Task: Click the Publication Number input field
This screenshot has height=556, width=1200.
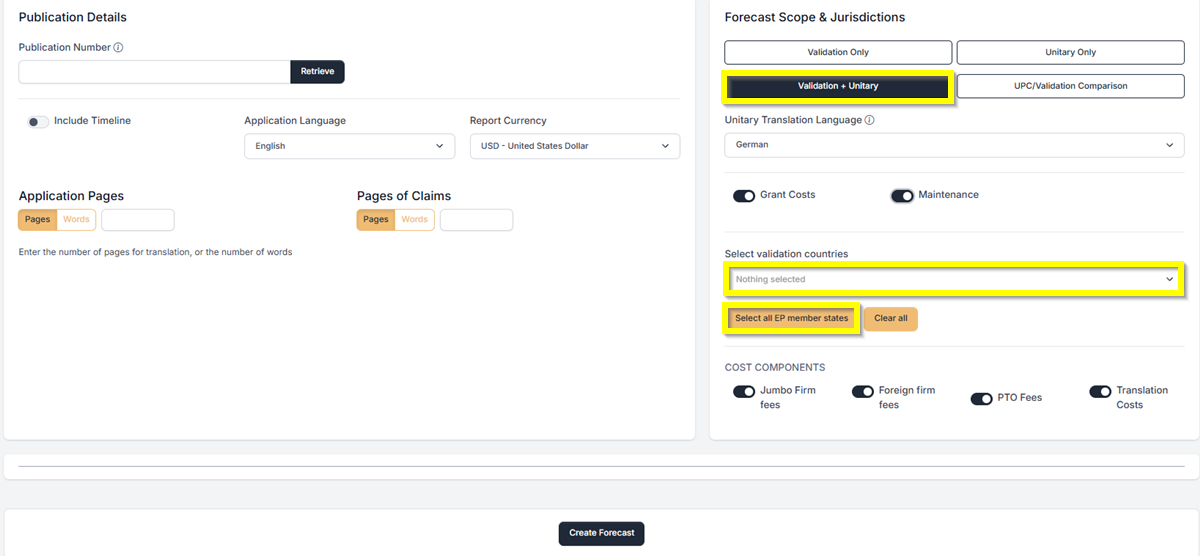Action: 154,72
